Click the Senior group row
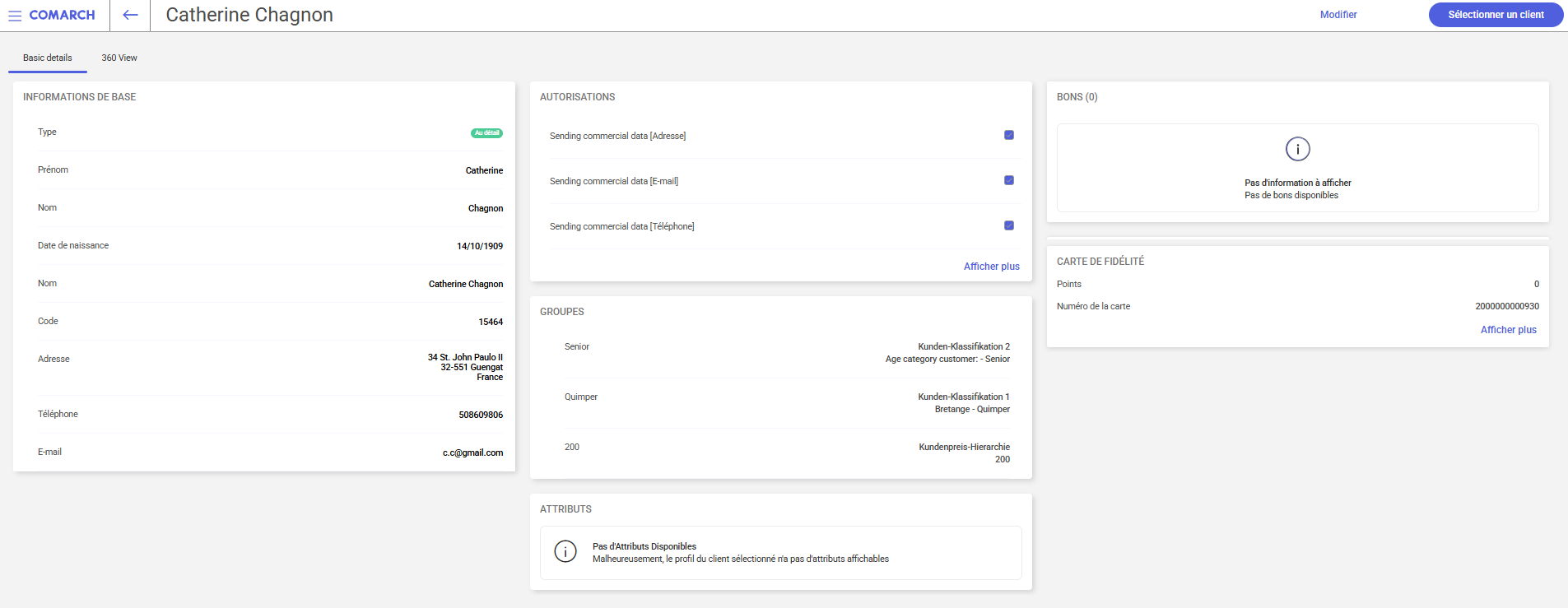 (780, 353)
